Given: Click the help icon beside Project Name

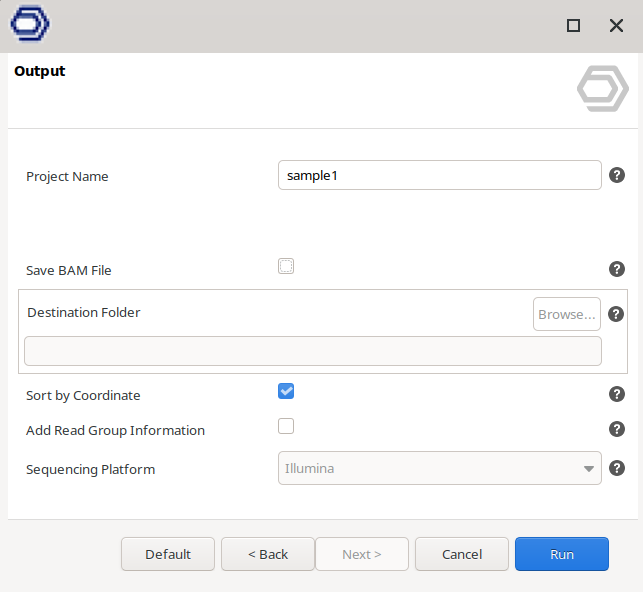Looking at the screenshot, I should 617,175.
